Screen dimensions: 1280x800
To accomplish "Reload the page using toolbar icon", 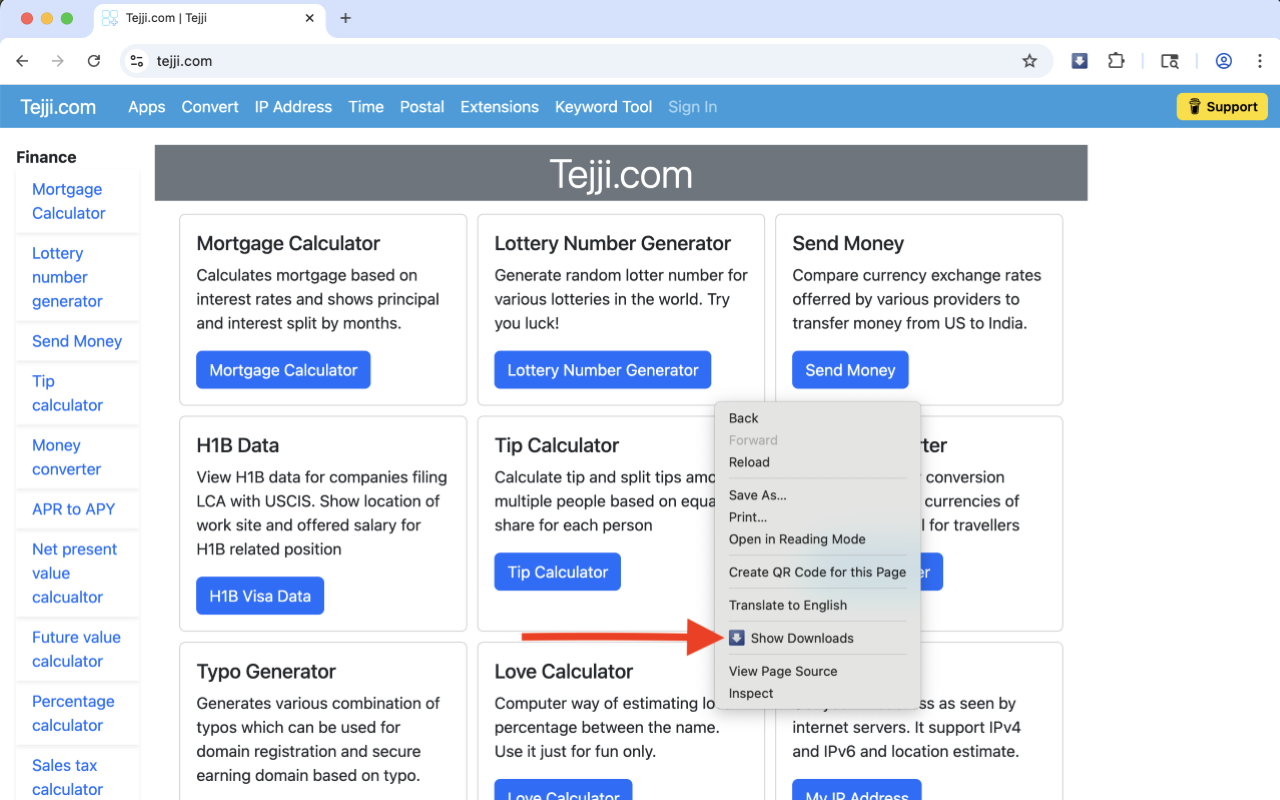I will (94, 61).
